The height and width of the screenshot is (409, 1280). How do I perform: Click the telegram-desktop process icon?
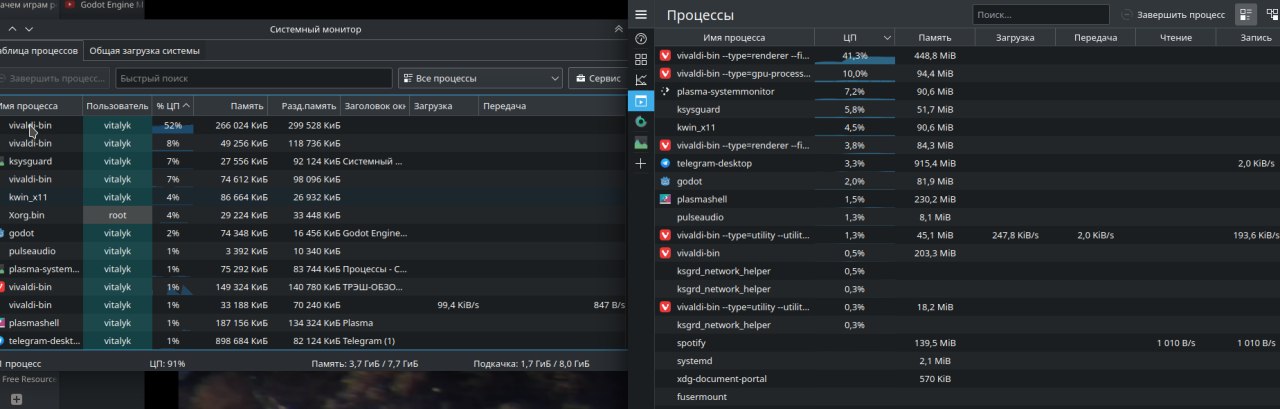pos(665,163)
